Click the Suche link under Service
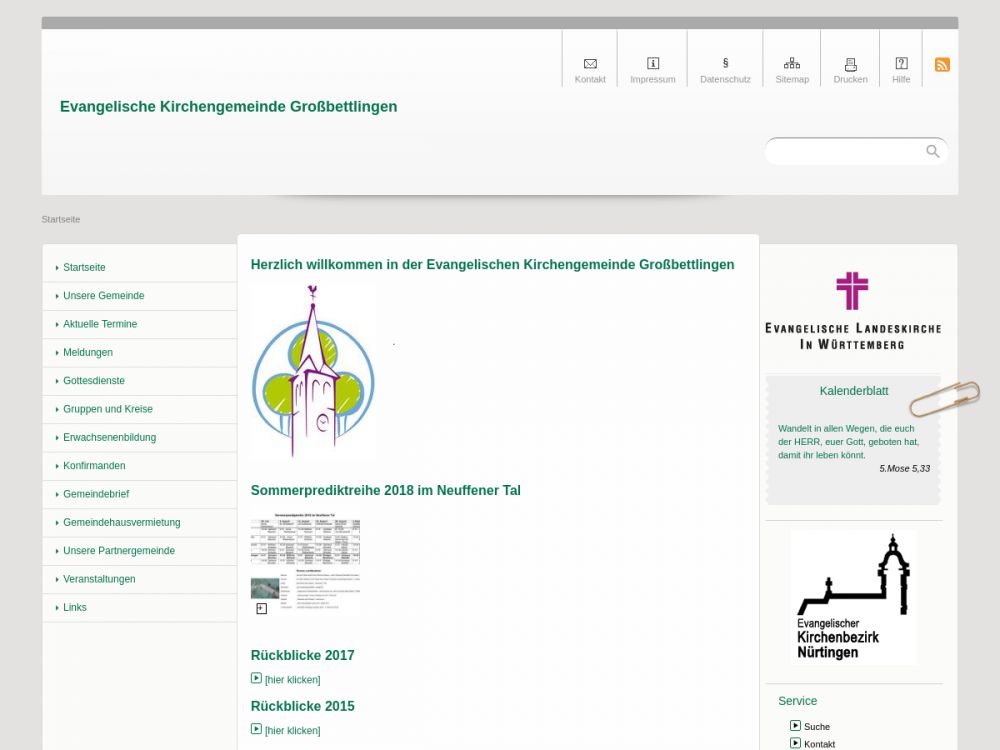The image size is (1000, 750). pyautogui.click(x=816, y=727)
